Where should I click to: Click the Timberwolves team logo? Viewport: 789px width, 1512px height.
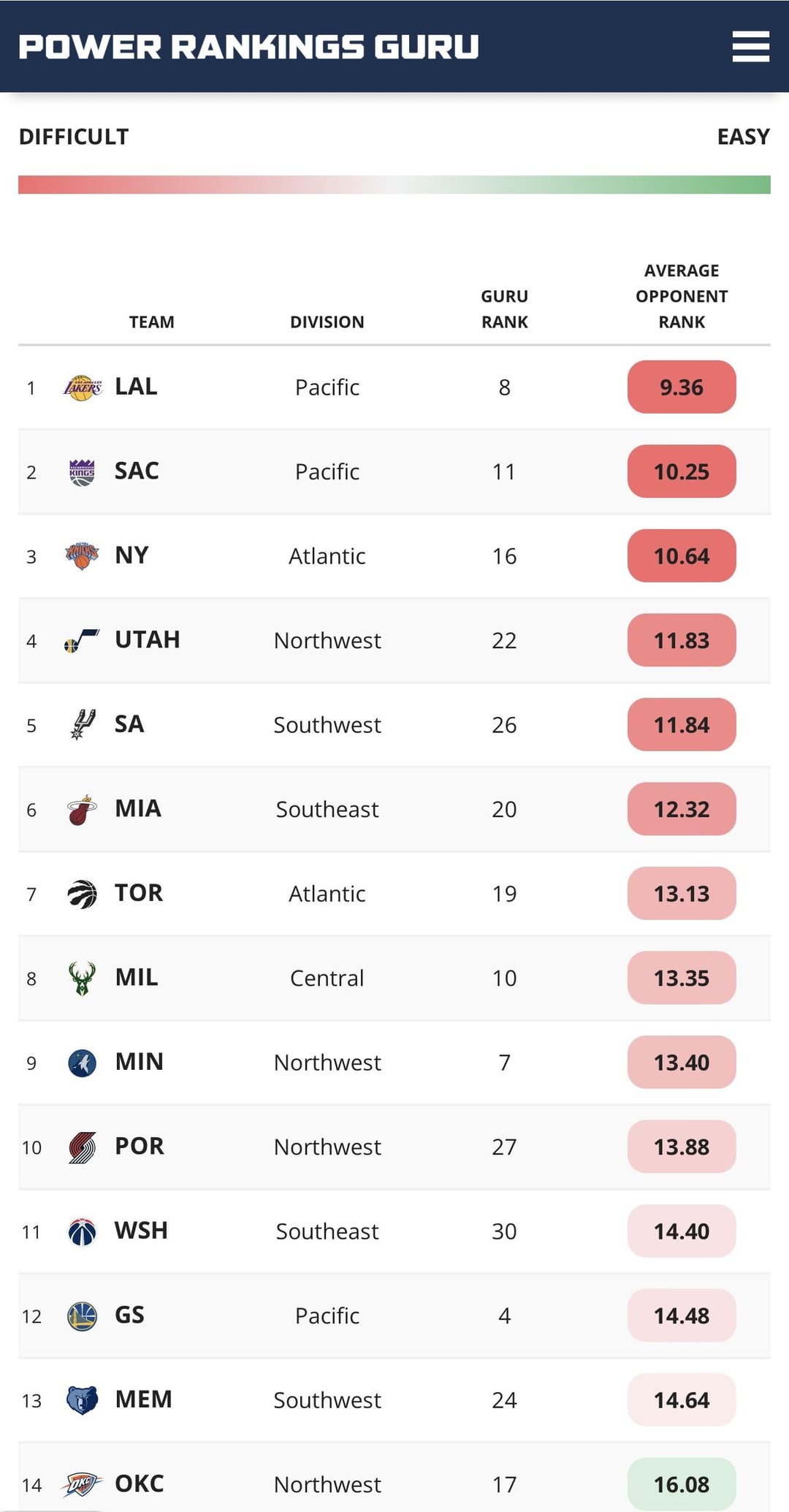click(x=82, y=1063)
